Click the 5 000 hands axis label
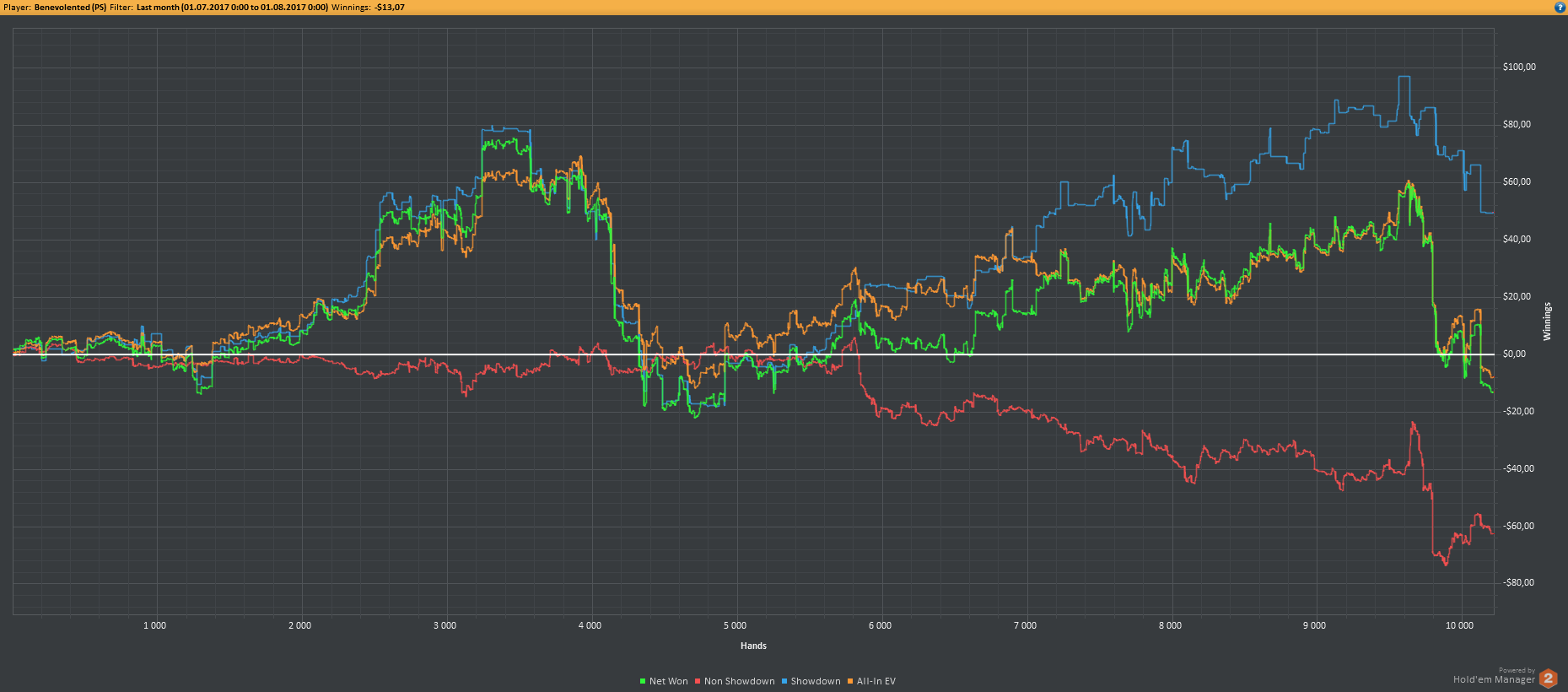 (x=735, y=625)
